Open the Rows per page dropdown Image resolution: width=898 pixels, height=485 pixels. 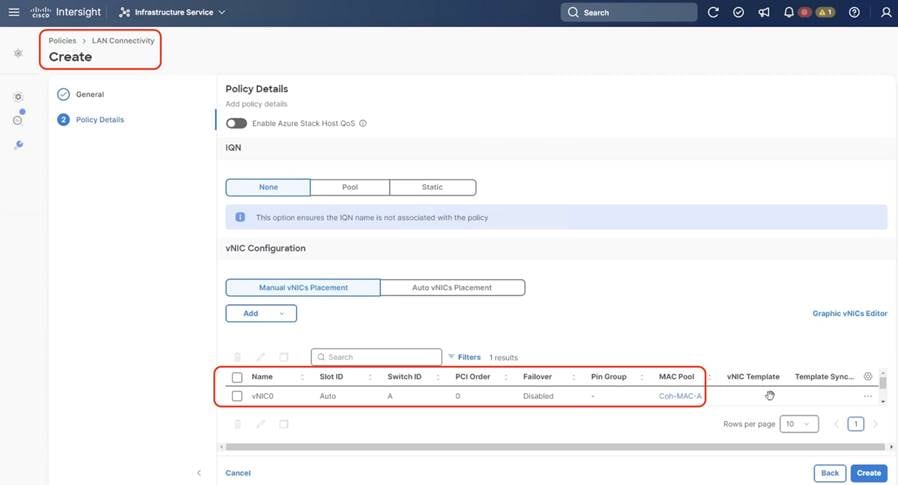pos(799,424)
